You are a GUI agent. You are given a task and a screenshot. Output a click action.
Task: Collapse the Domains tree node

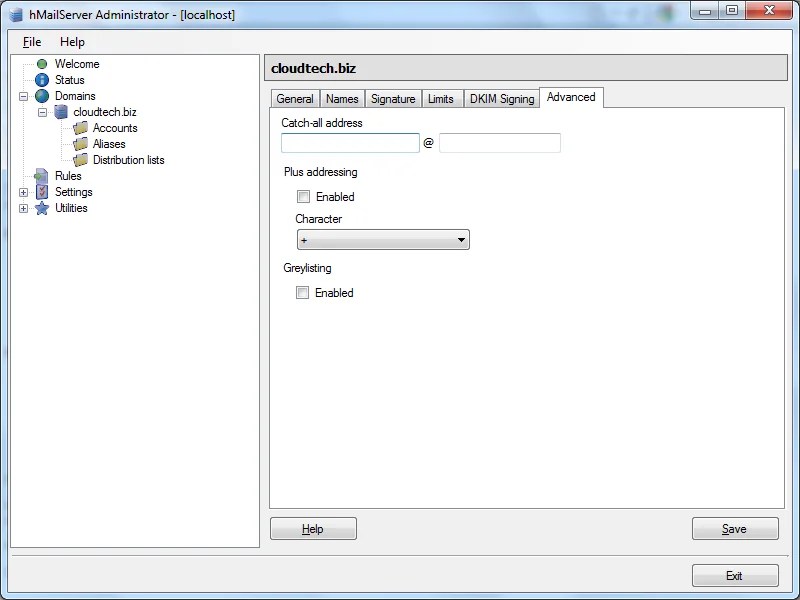point(23,96)
